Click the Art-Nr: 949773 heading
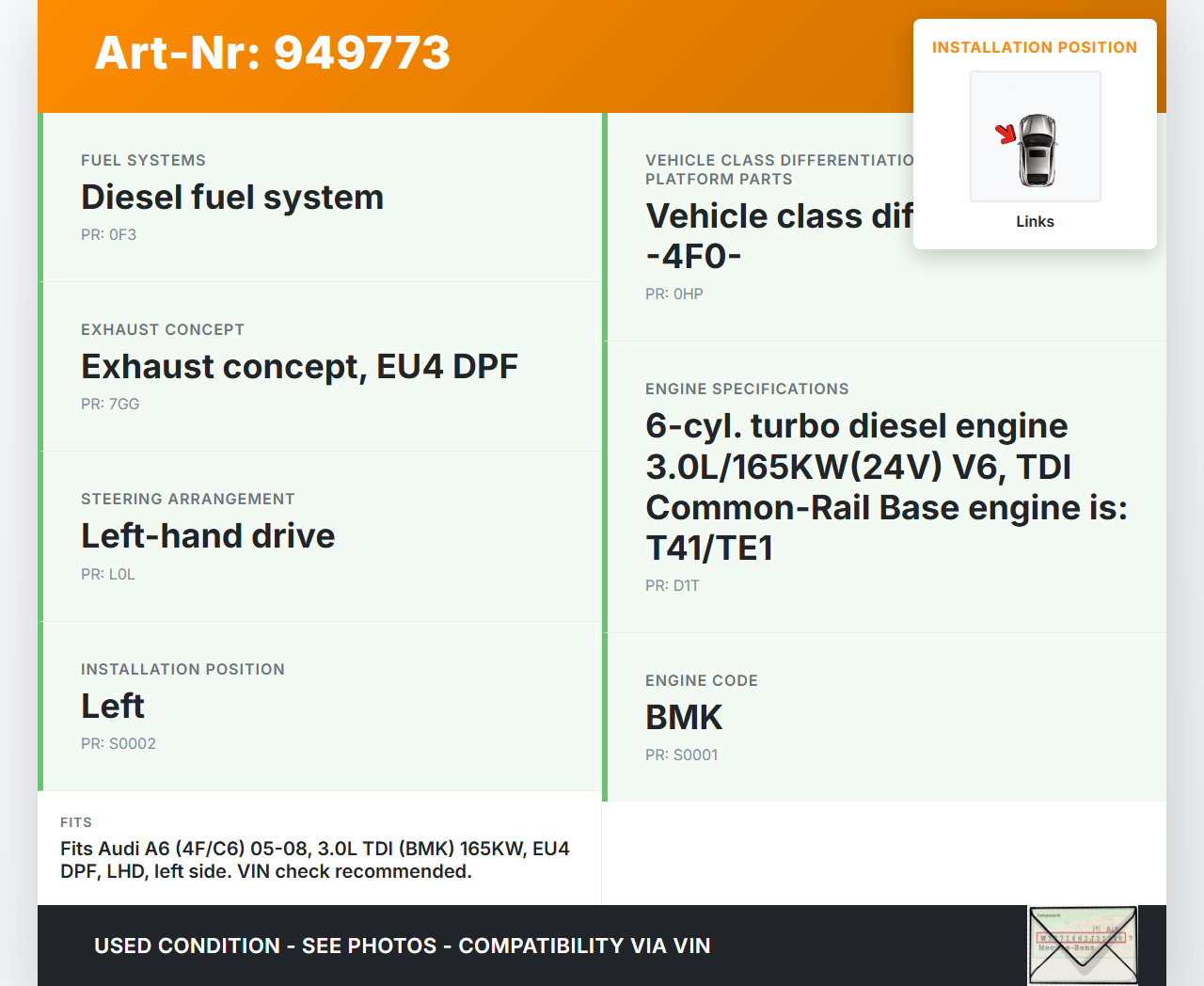This screenshot has height=986, width=1204. (273, 53)
